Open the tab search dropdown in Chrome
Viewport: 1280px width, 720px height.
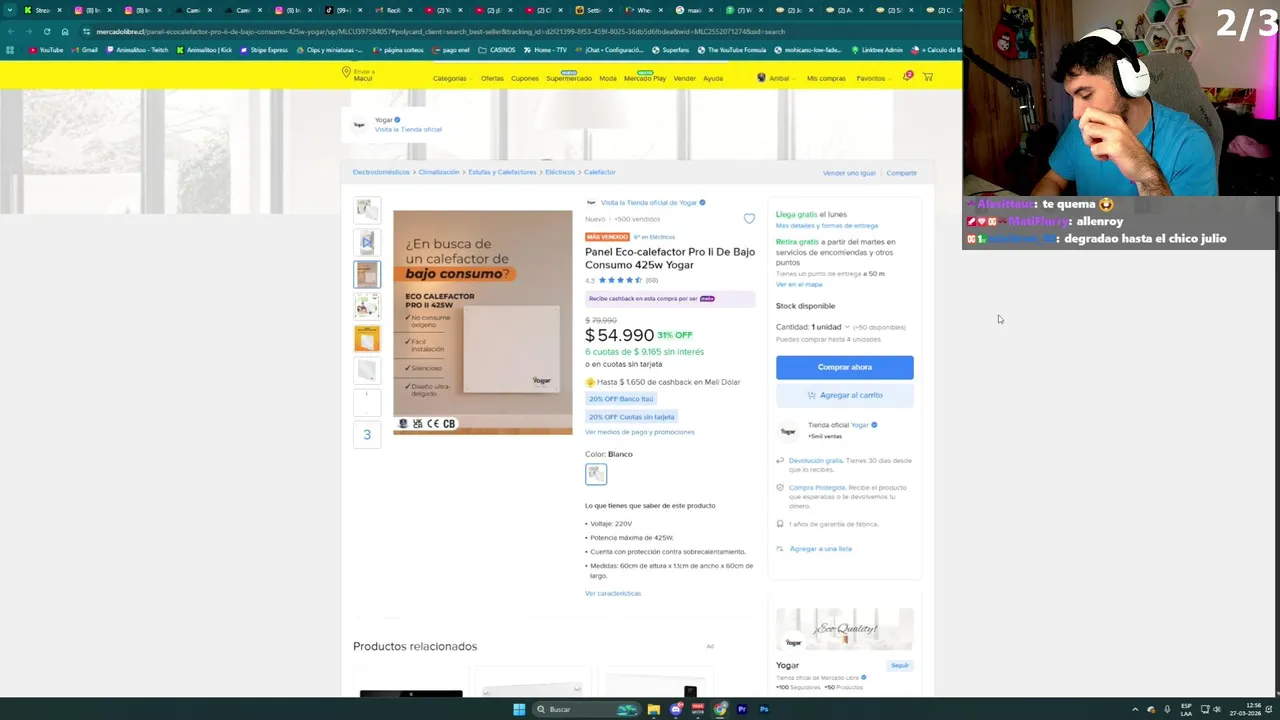(x=10, y=10)
